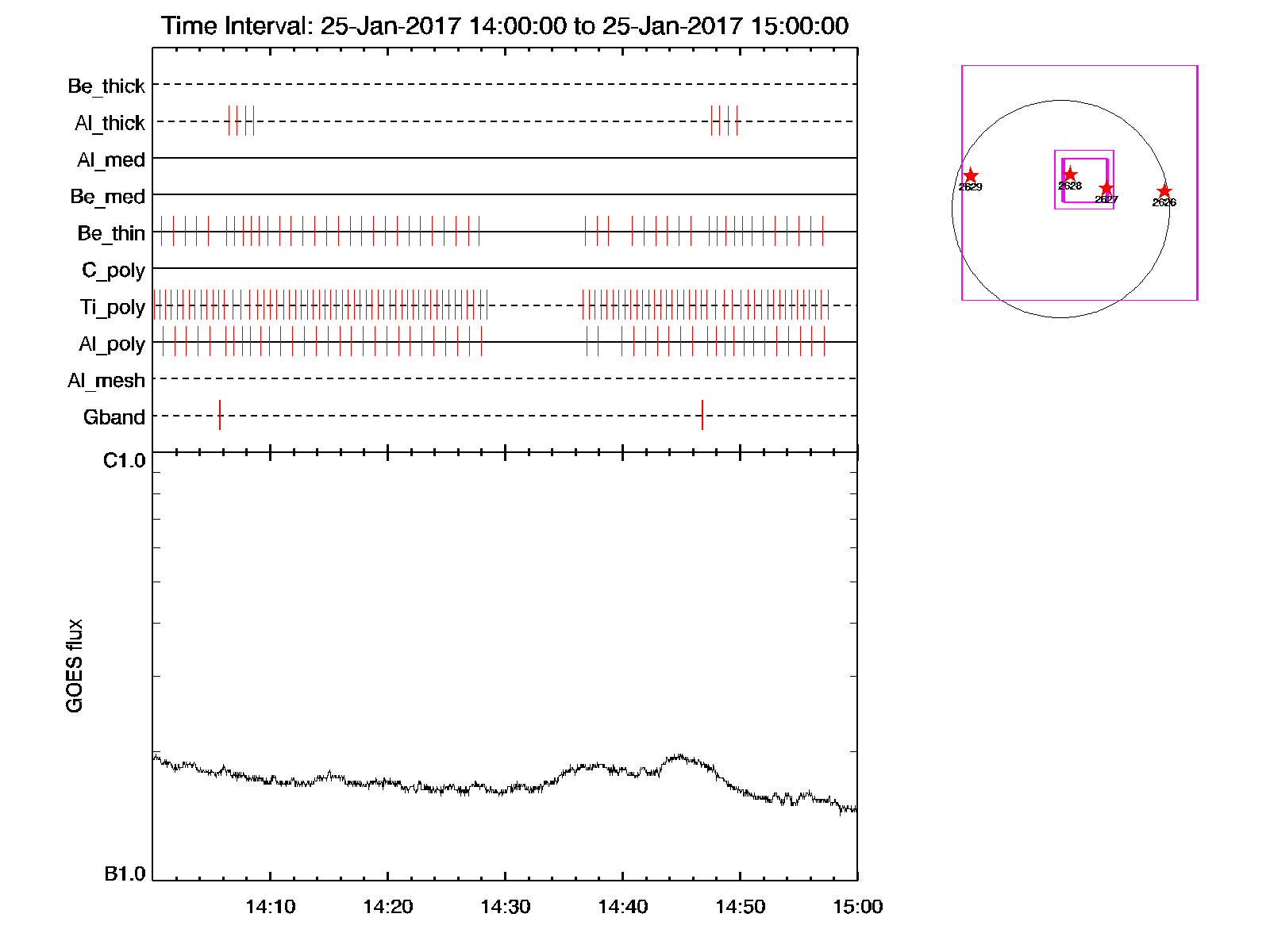This screenshot has width=1270, height=952.
Task: Select the red star marking region 2627
Action: pos(1106,189)
